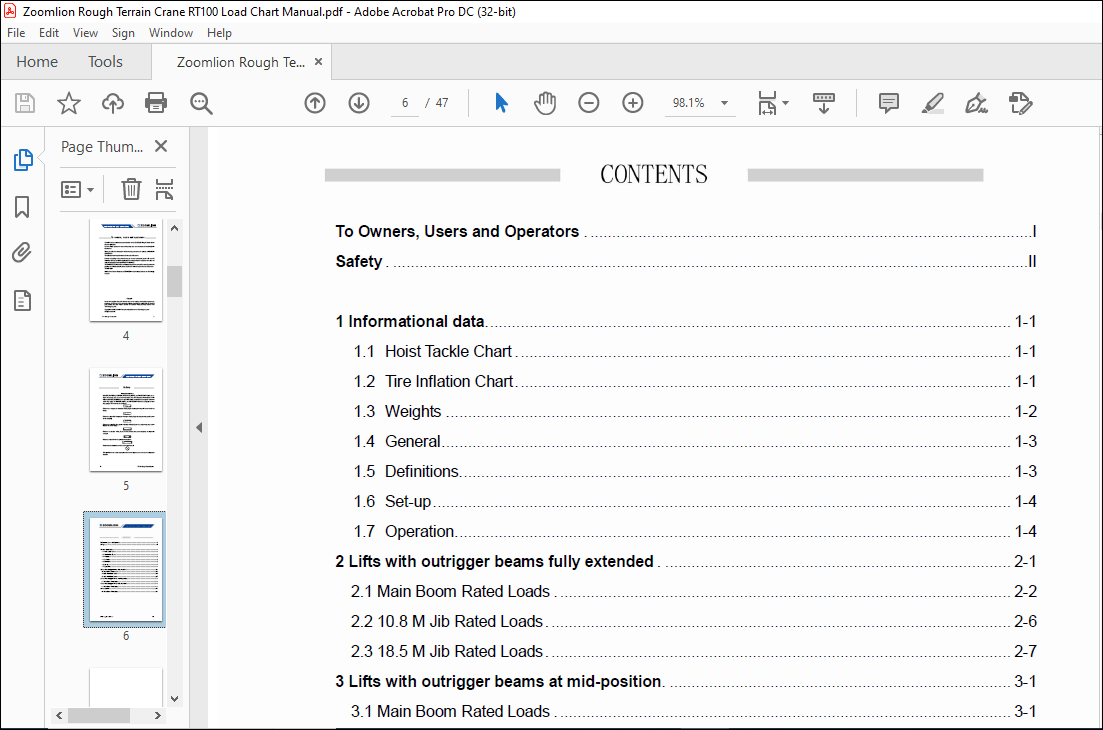1103x730 pixels.
Task: Share the document via cloud
Action: pos(112,102)
